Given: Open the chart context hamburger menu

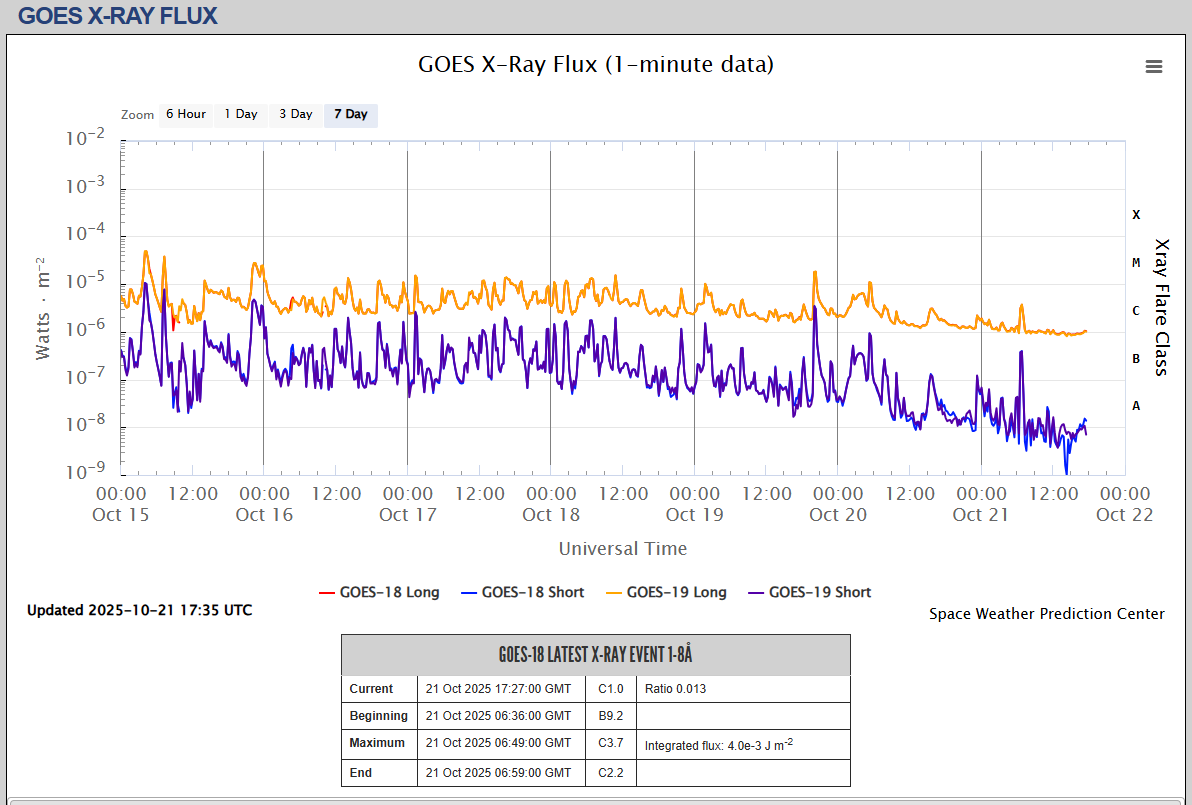Looking at the screenshot, I should tap(1154, 67).
